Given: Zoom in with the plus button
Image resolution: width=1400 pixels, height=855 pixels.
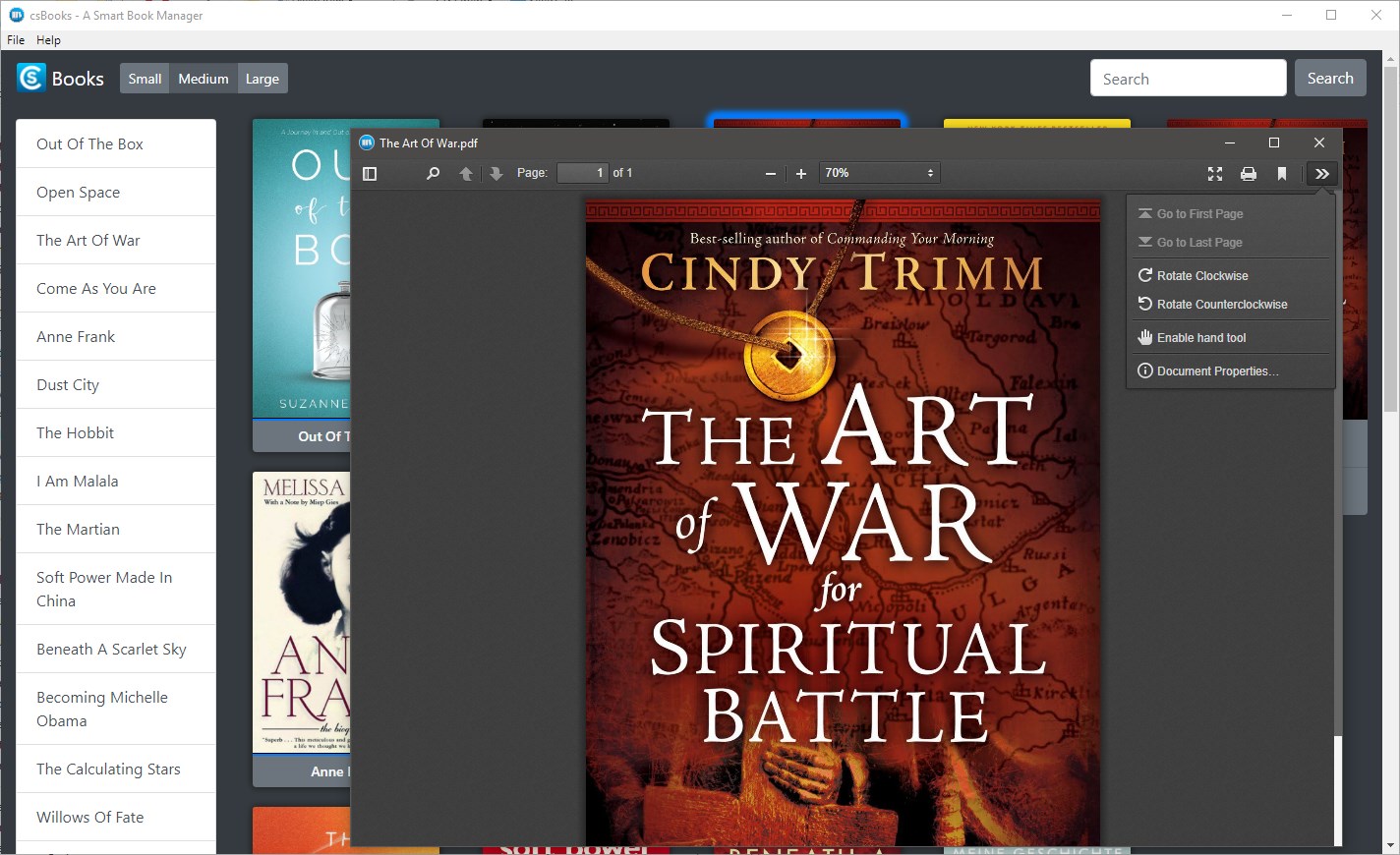Looking at the screenshot, I should (801, 174).
